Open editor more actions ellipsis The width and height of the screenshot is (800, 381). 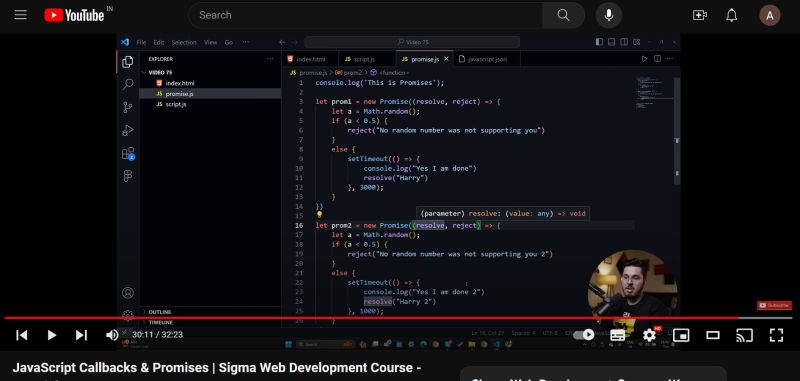tap(670, 59)
